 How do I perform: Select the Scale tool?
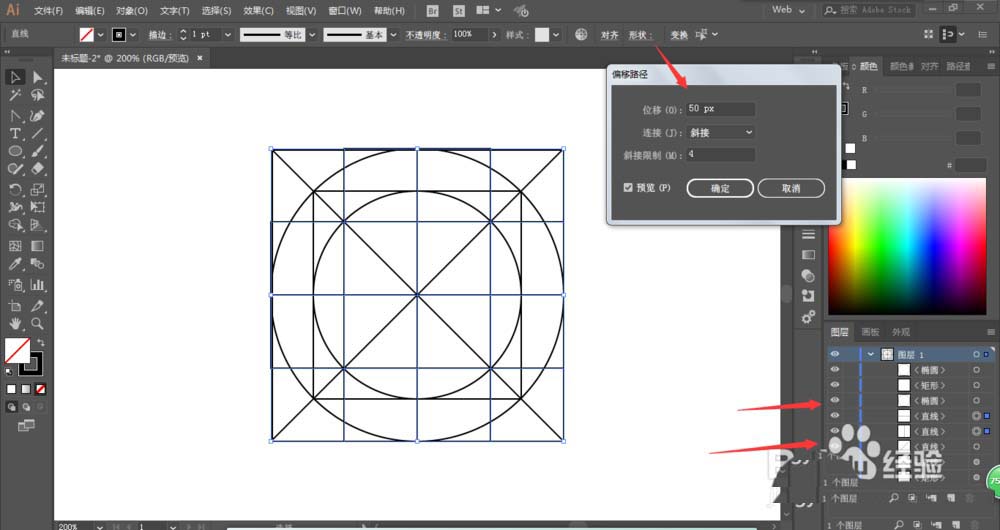38,189
